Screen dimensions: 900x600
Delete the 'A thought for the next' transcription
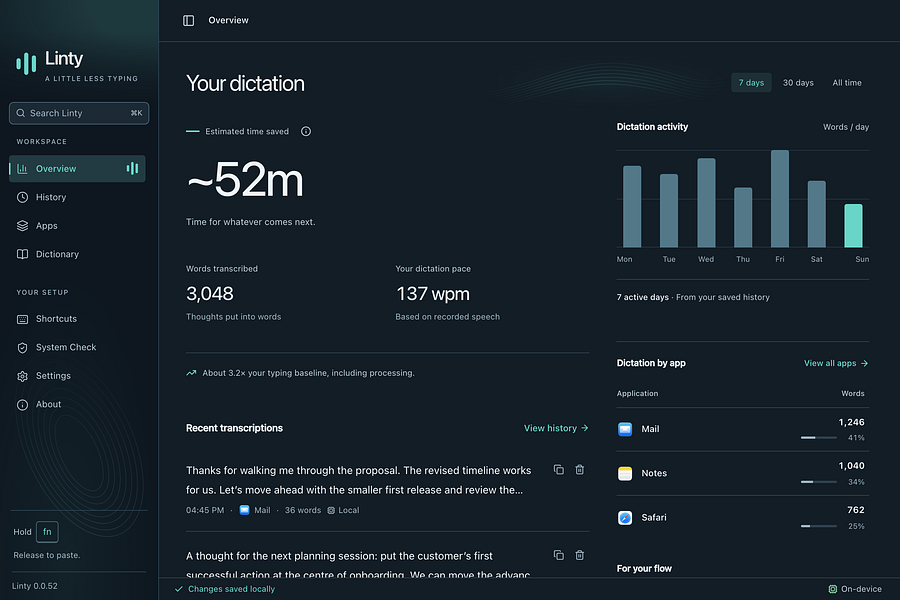coord(580,555)
